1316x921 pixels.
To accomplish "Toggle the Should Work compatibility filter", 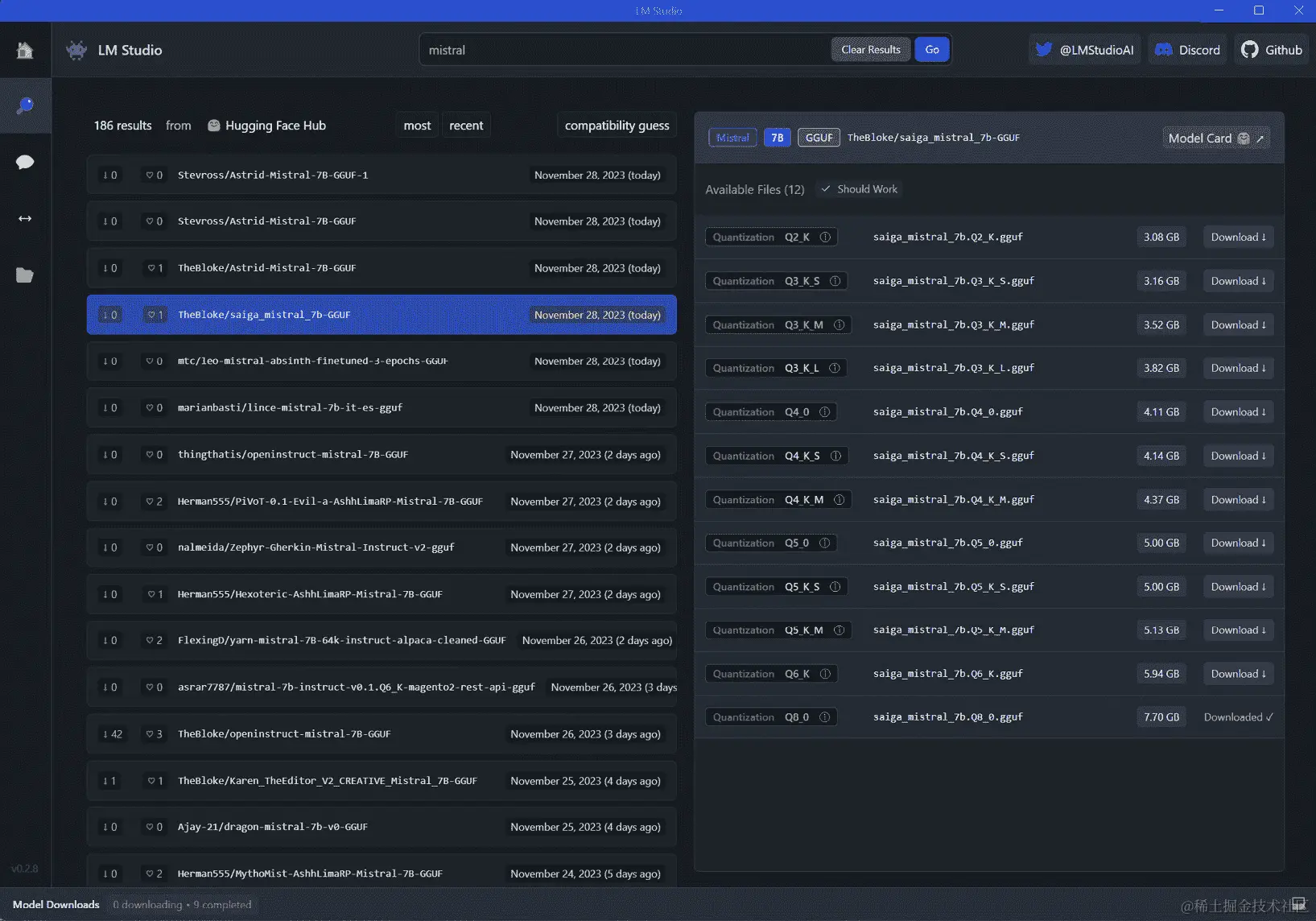I will (859, 189).
